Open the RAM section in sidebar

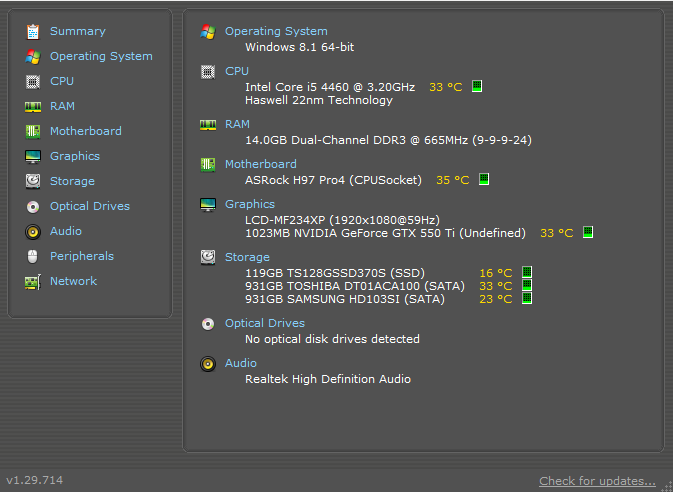point(62,106)
